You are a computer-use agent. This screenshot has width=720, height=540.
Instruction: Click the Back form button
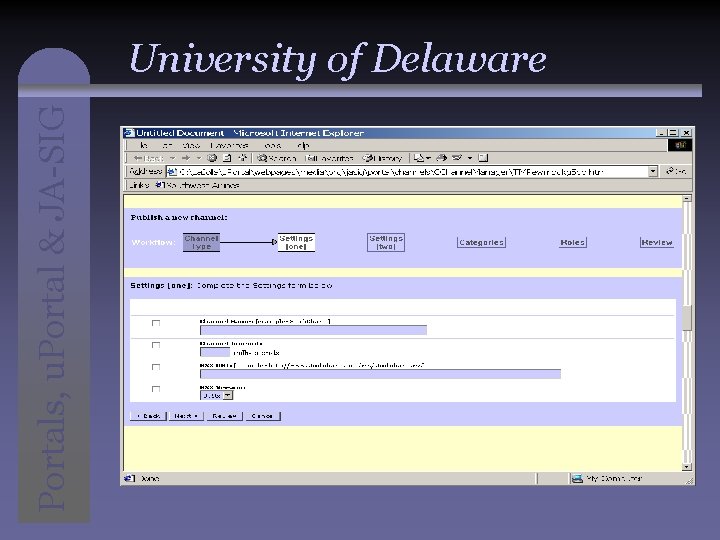[x=148, y=416]
